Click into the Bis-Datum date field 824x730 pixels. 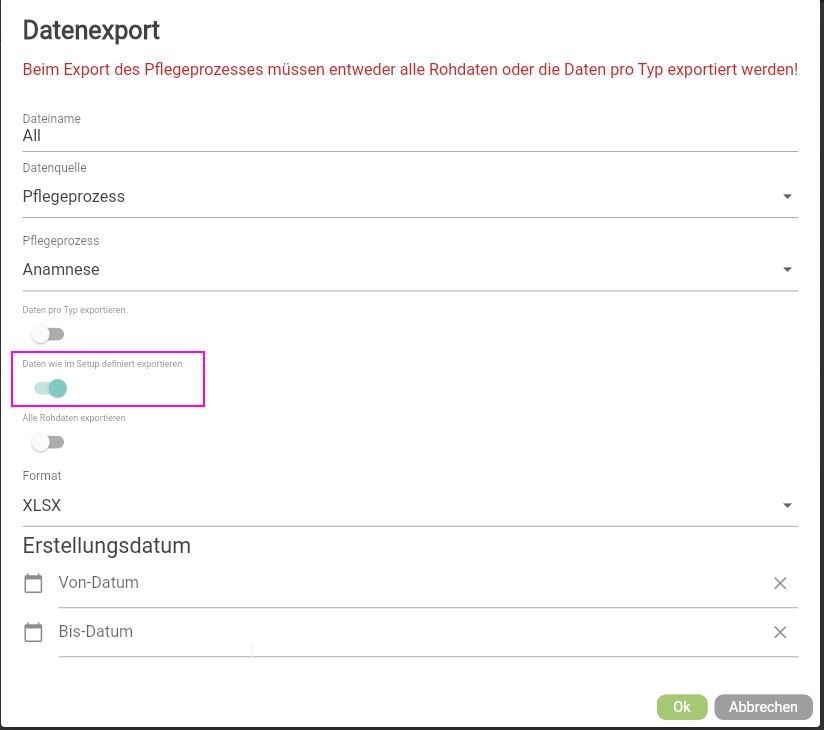[x=400, y=632]
